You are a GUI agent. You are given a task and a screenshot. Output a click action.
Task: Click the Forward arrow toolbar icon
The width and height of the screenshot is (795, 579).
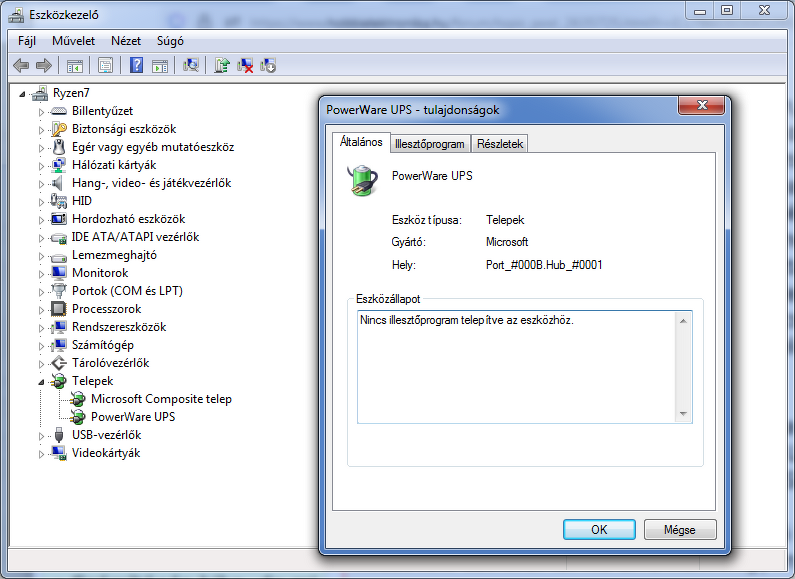[44, 65]
